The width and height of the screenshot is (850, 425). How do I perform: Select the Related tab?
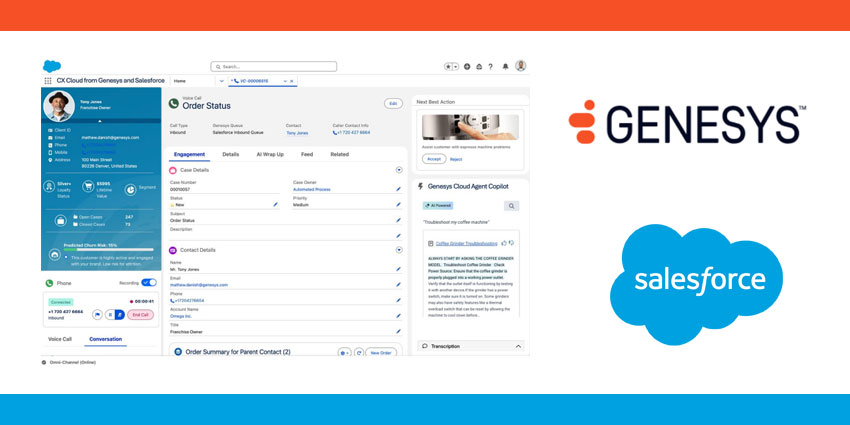tap(339, 154)
